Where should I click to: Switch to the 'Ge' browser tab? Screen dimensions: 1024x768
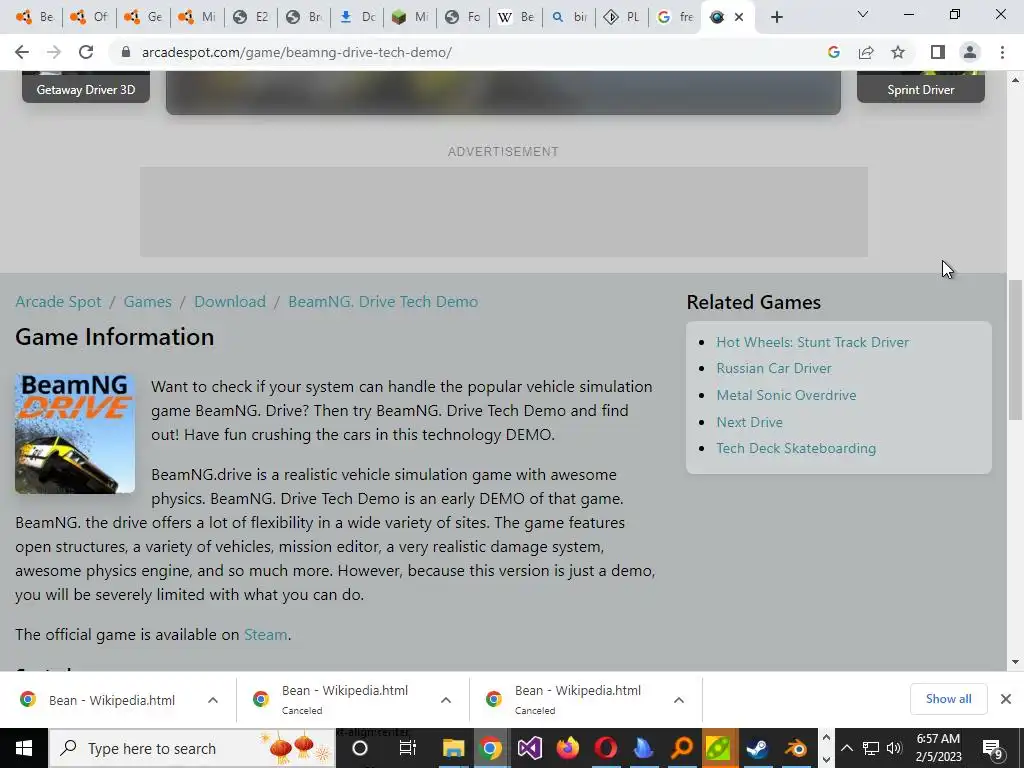pyautogui.click(x=143, y=17)
